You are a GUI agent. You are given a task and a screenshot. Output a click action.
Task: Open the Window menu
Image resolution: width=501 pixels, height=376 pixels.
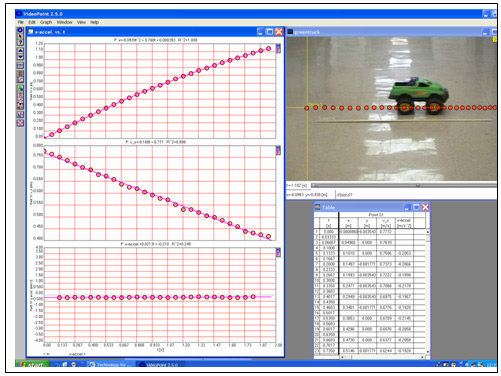click(x=64, y=22)
